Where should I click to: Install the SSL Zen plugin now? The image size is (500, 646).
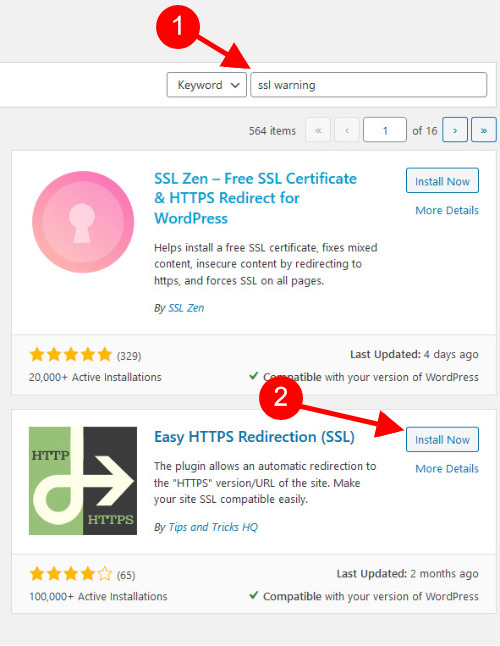pos(442,180)
